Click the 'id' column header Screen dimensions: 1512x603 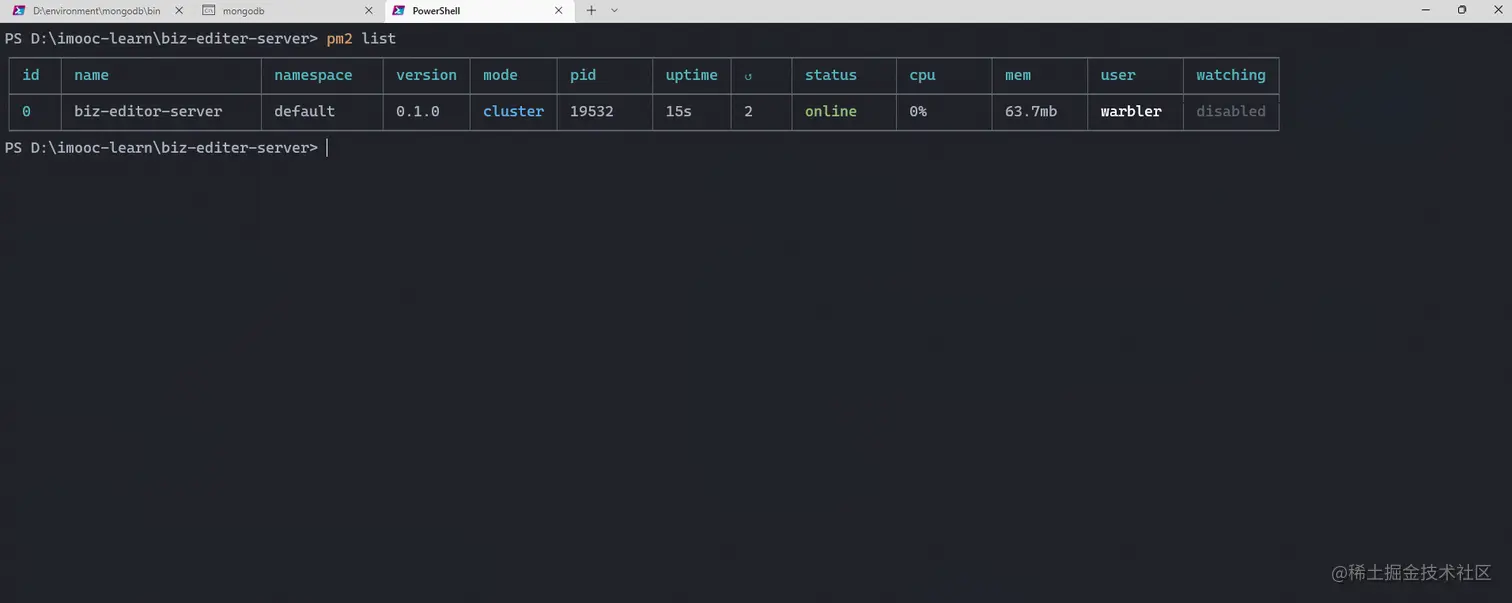(31, 75)
